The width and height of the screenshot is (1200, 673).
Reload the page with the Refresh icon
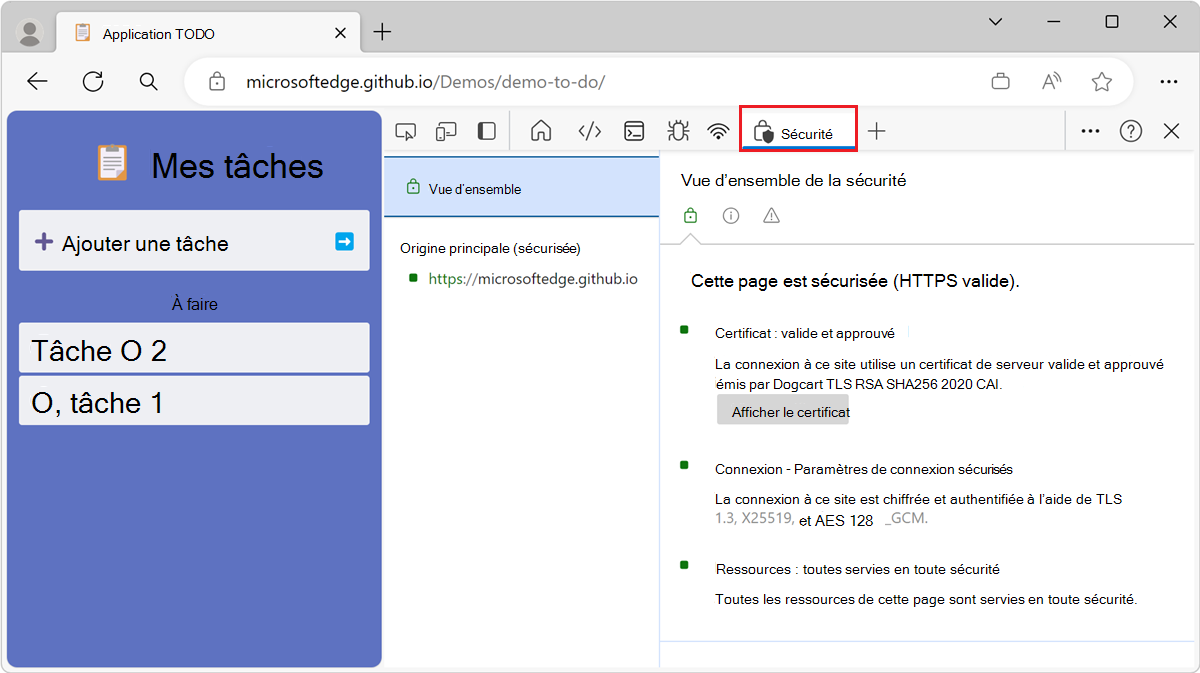tap(93, 82)
